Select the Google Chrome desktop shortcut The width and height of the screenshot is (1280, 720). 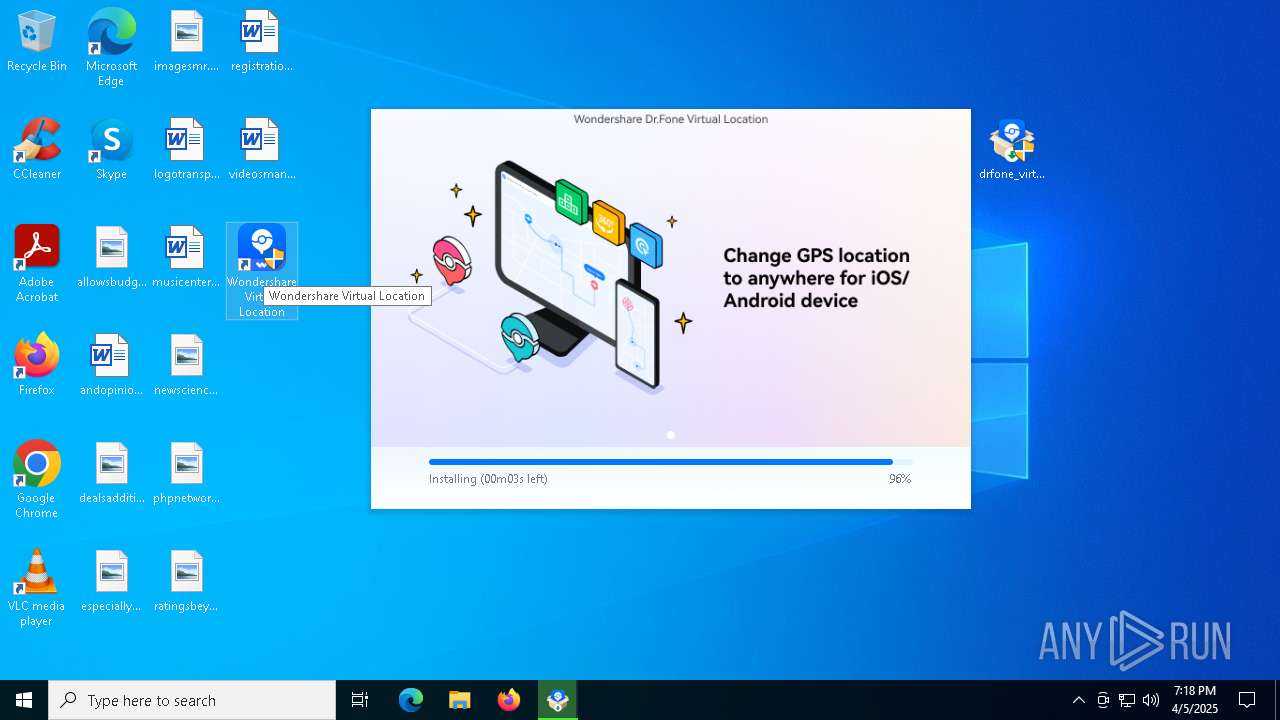click(x=37, y=480)
